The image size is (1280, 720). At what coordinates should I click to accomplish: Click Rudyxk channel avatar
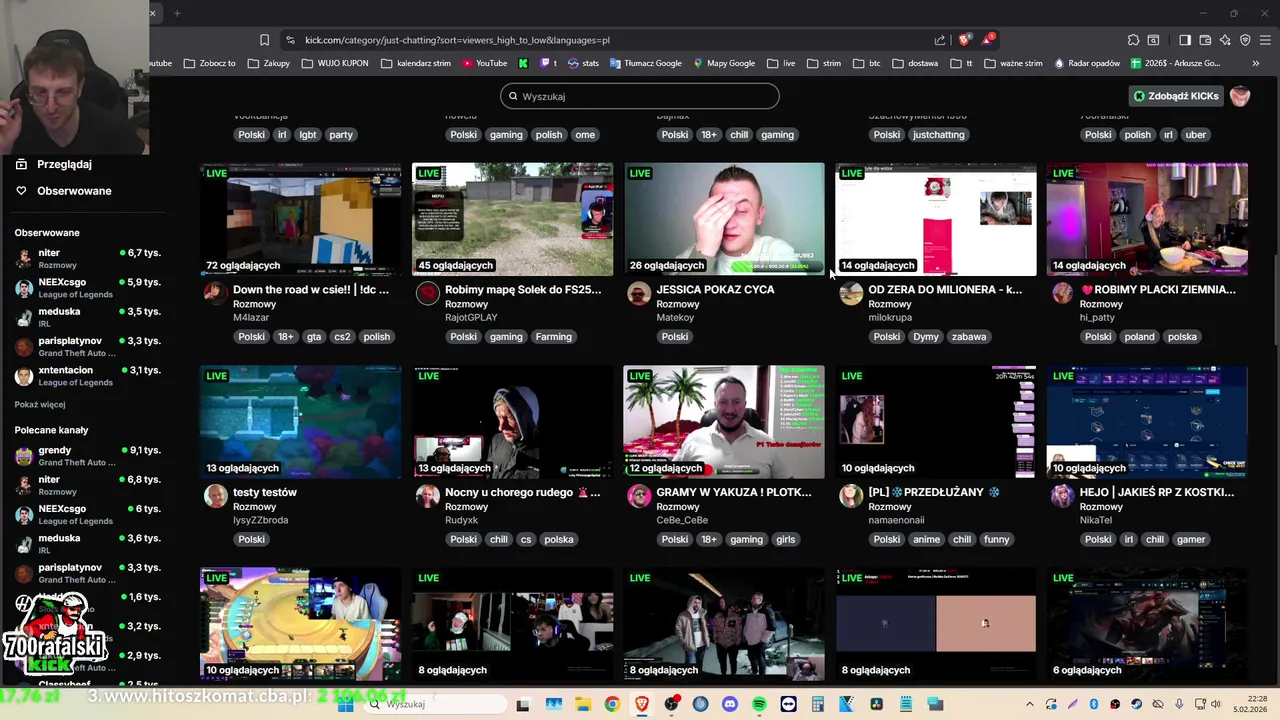427,496
